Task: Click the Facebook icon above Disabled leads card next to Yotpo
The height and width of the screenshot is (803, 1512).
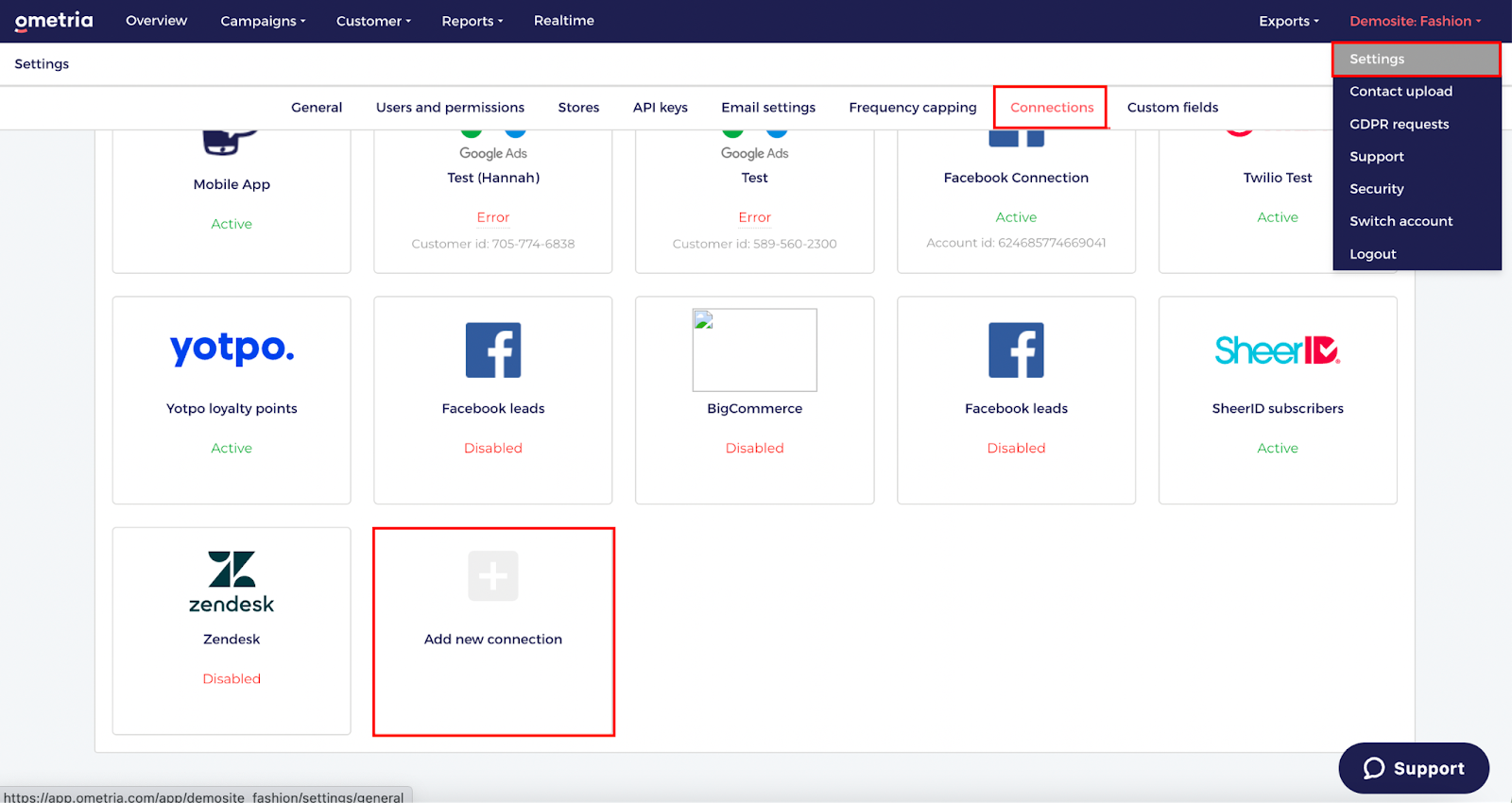Action: [x=493, y=350]
